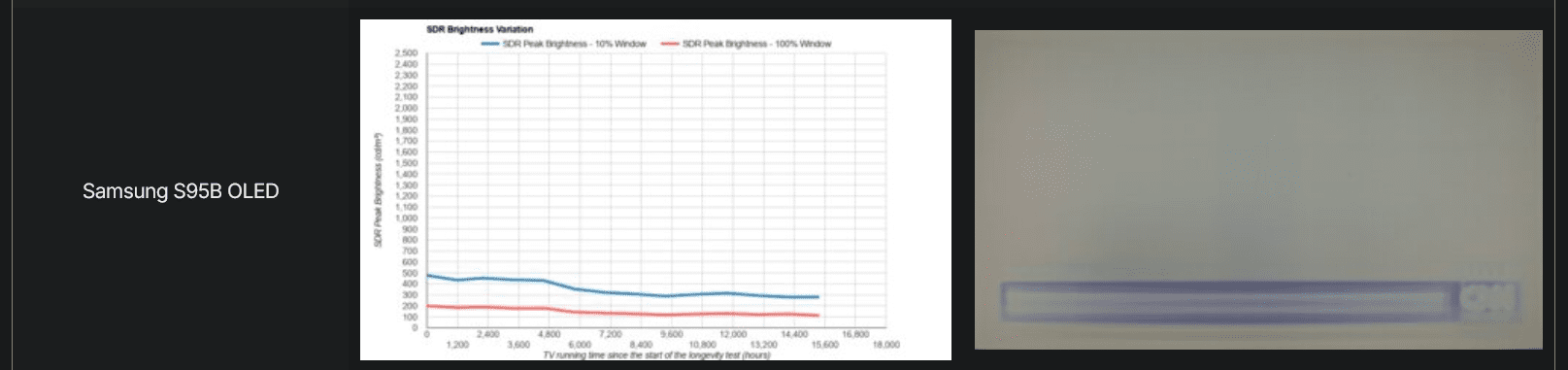
Task: Click the SDR Brightness Variation chart title
Action: click(480, 29)
